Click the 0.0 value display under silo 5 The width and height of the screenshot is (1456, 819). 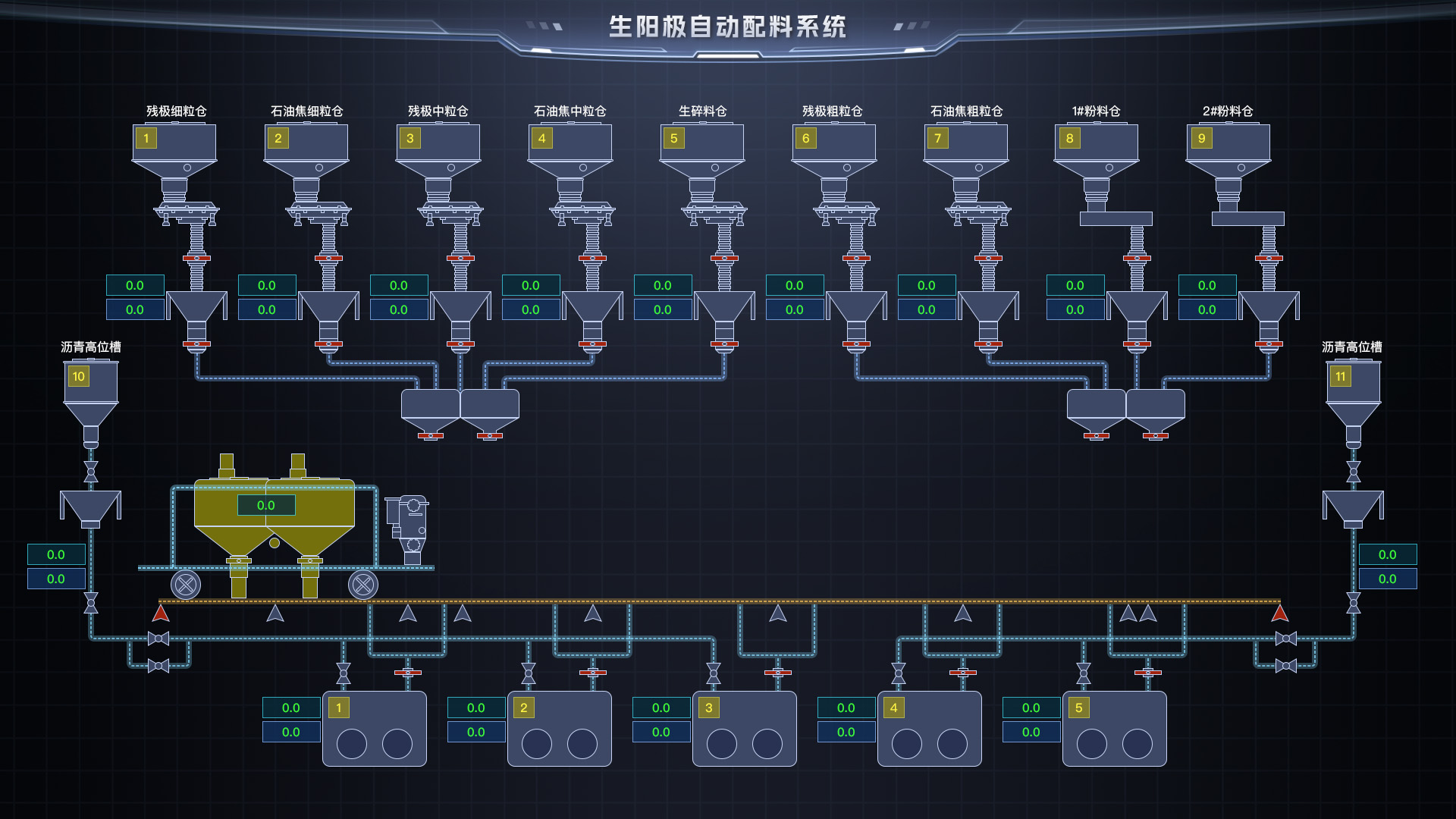pos(662,286)
